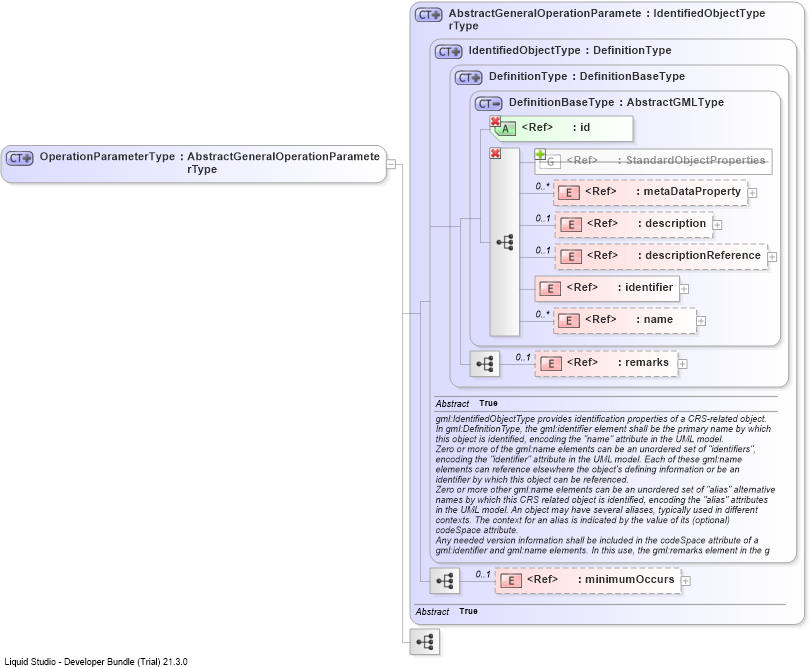Click the CT icon of OperationParameterType

20,158
